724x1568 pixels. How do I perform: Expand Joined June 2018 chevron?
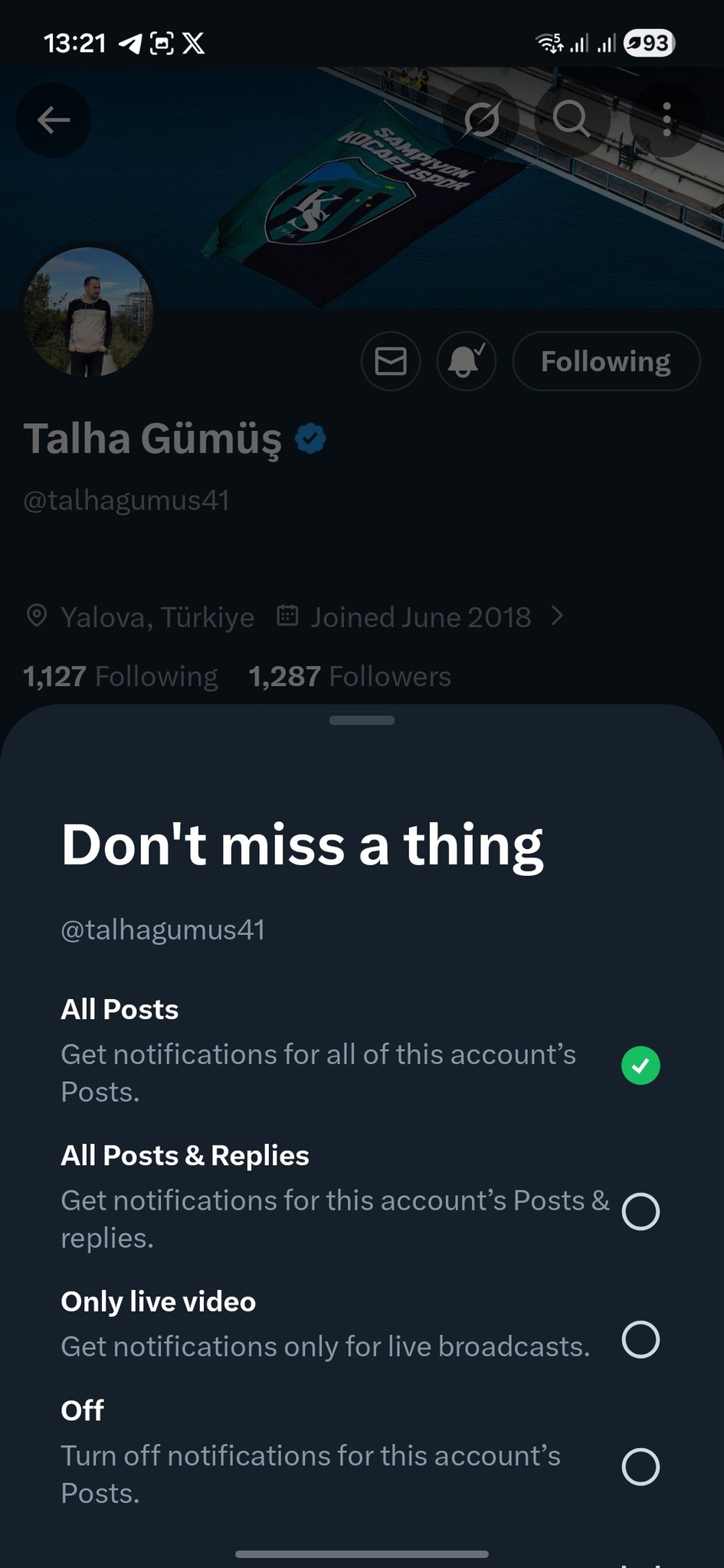click(558, 616)
